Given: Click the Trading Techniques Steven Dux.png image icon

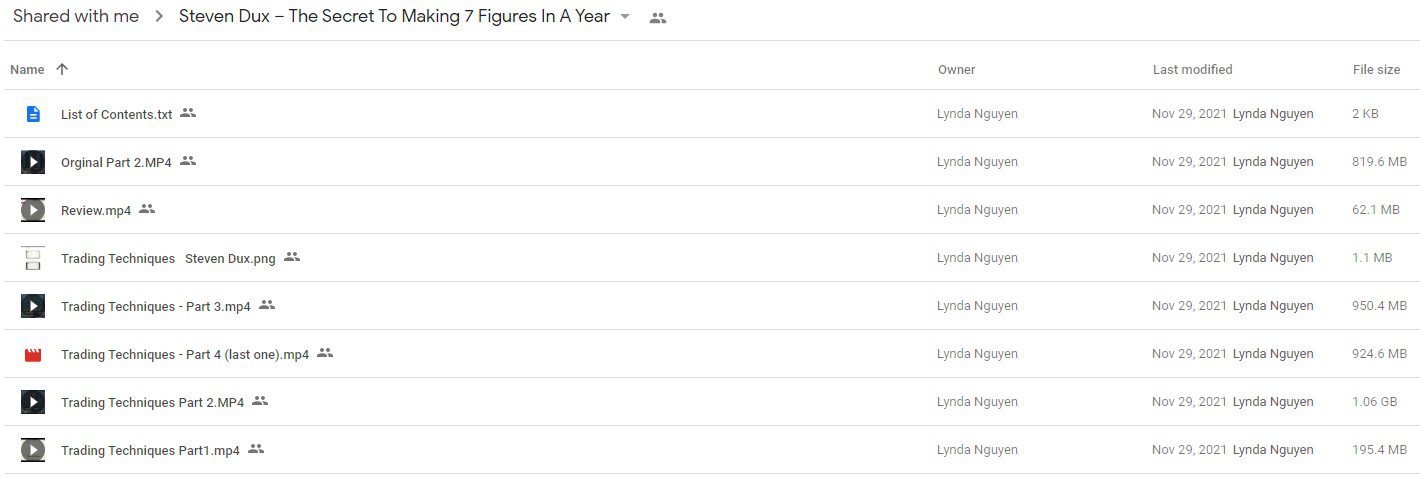Looking at the screenshot, I should 33,258.
